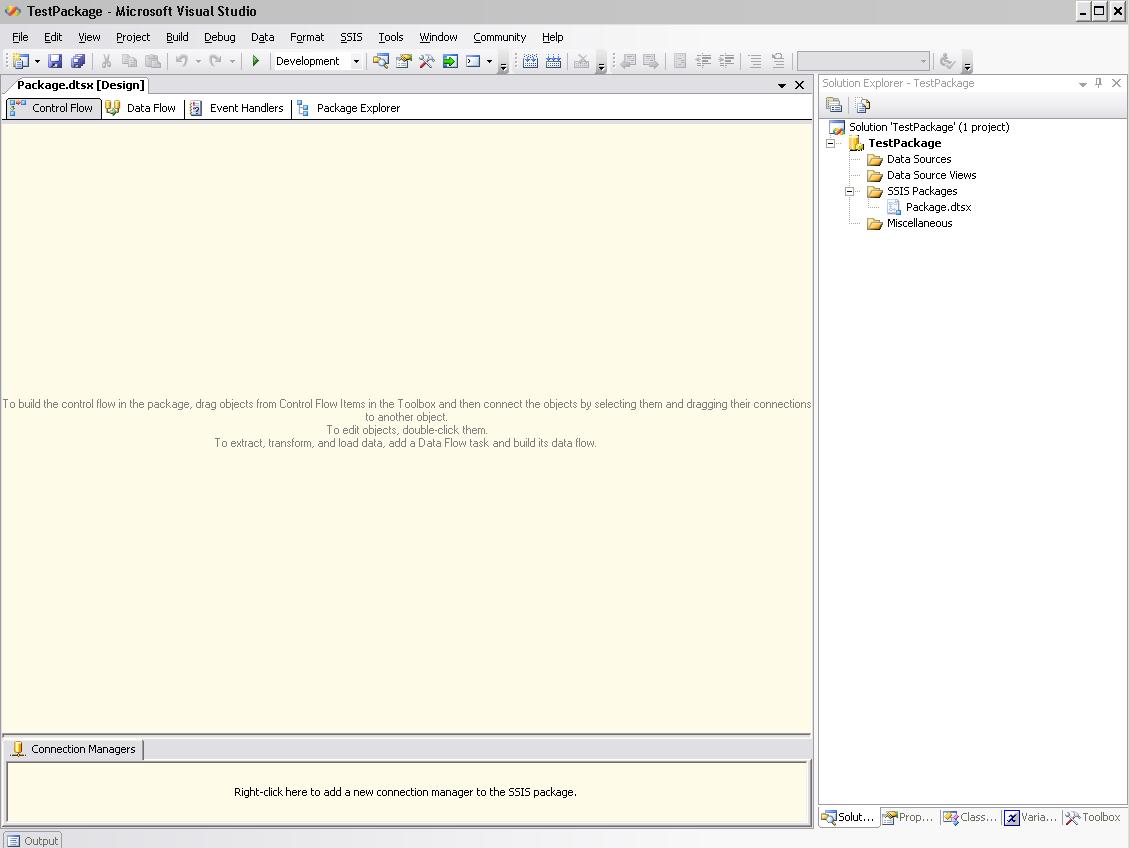Open the active files dropdown arrow in document tab bar

782,86
